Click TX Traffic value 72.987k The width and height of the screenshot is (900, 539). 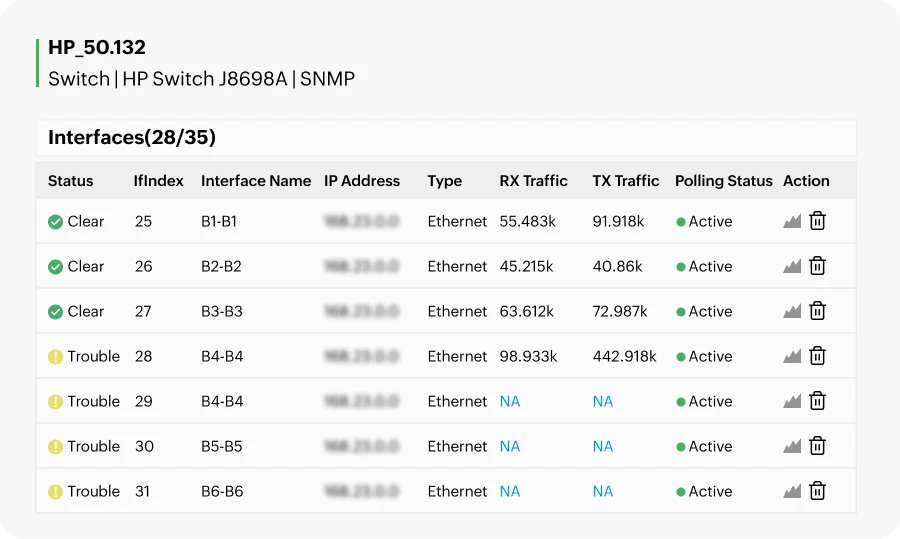coord(620,312)
